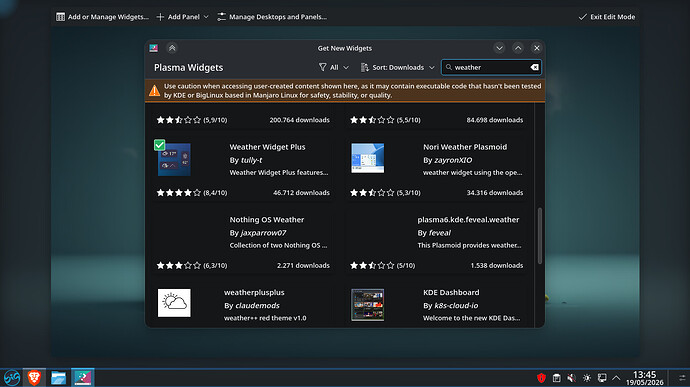The height and width of the screenshot is (387, 690).
Task: Open the screen brightness tray icon
Action: pos(587,378)
